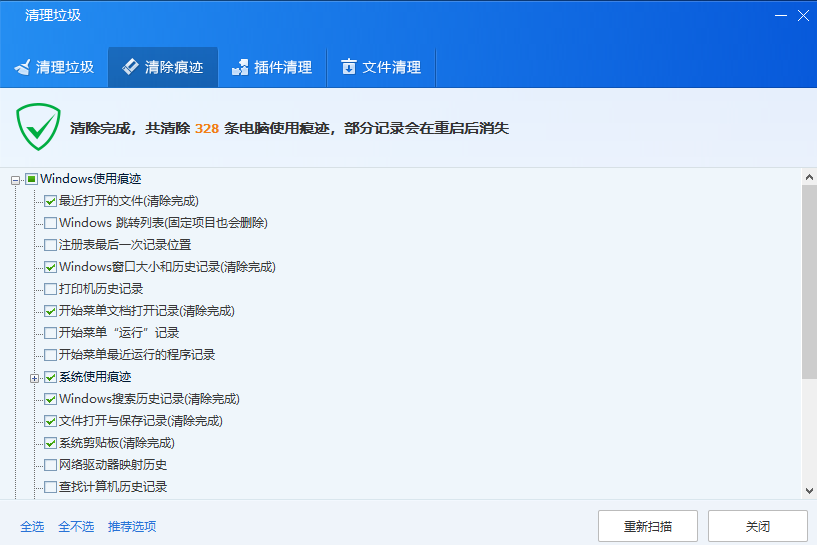Open the 清理垃圾 tab
This screenshot has width=817, height=545.
click(x=54, y=67)
